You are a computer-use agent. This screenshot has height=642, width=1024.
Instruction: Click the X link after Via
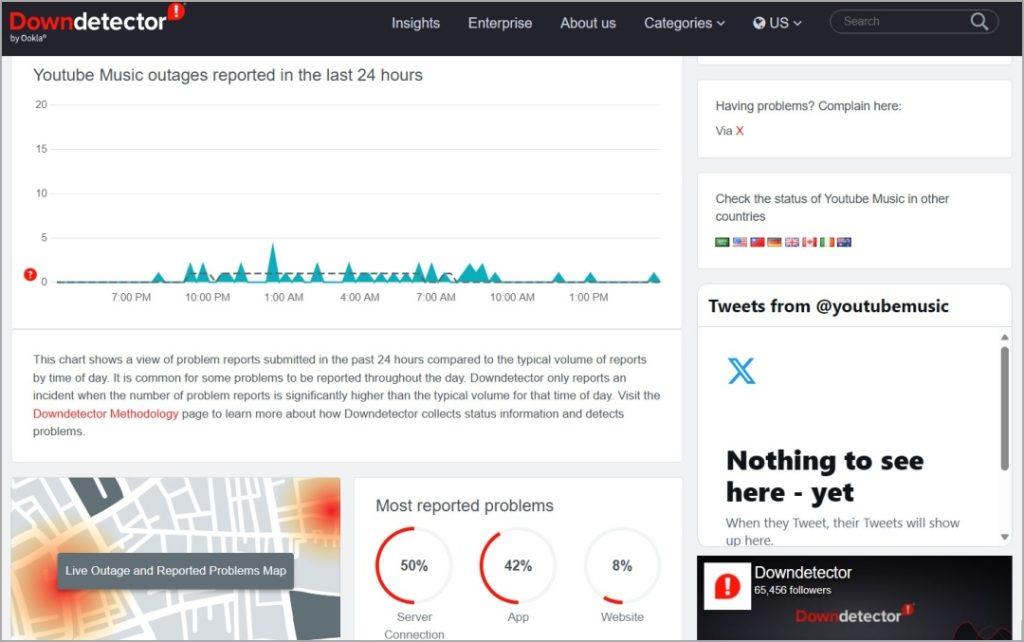[739, 131]
